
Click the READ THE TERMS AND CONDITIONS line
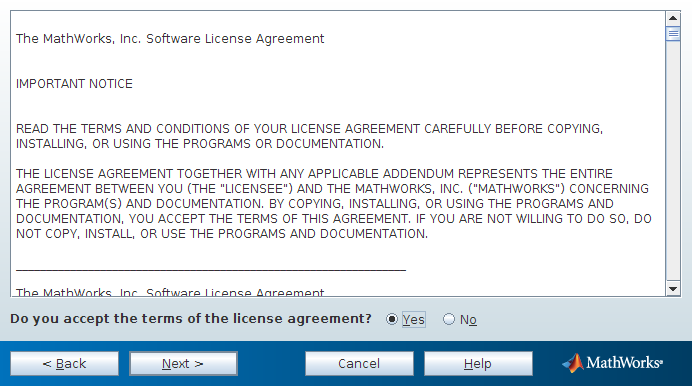pyautogui.click(x=309, y=129)
